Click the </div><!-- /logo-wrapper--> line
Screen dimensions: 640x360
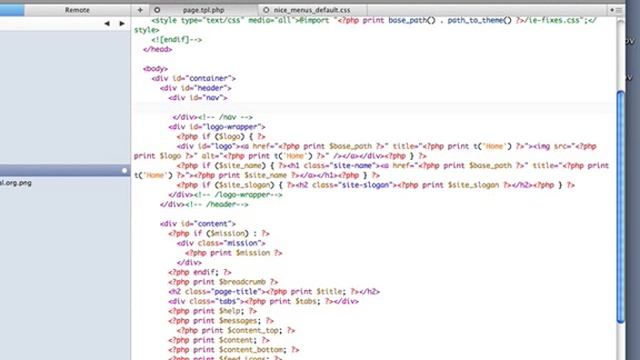(225, 195)
